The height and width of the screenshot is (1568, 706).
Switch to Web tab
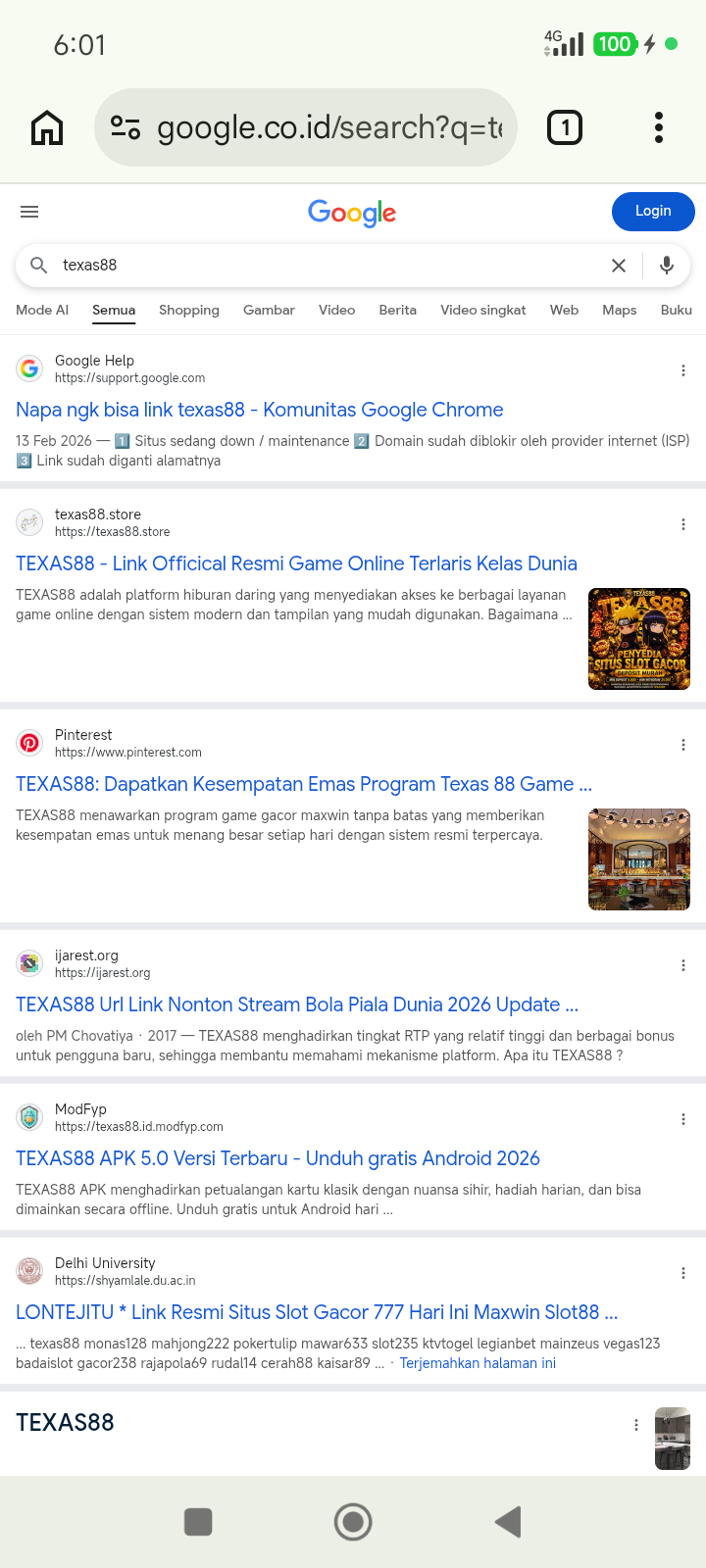pyautogui.click(x=564, y=310)
